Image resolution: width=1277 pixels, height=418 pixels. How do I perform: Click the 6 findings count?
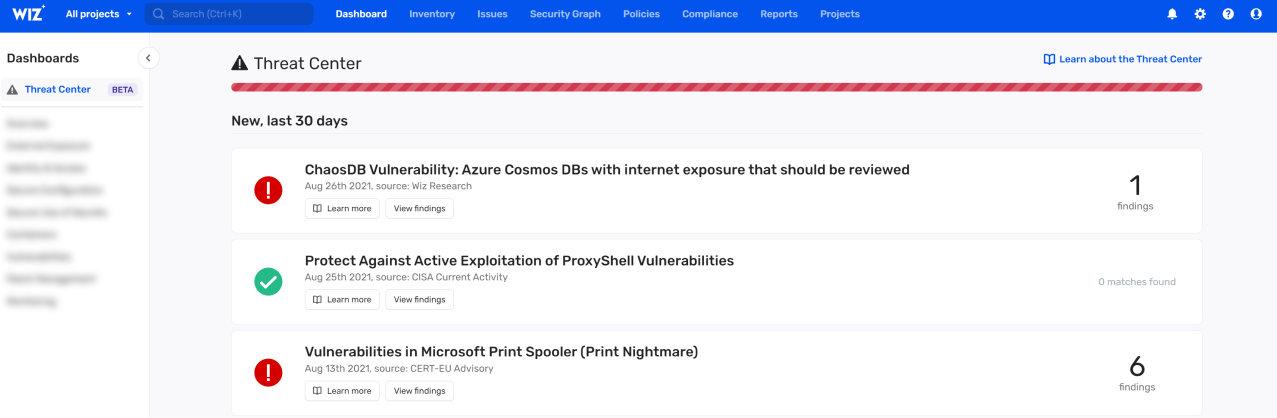point(1137,373)
